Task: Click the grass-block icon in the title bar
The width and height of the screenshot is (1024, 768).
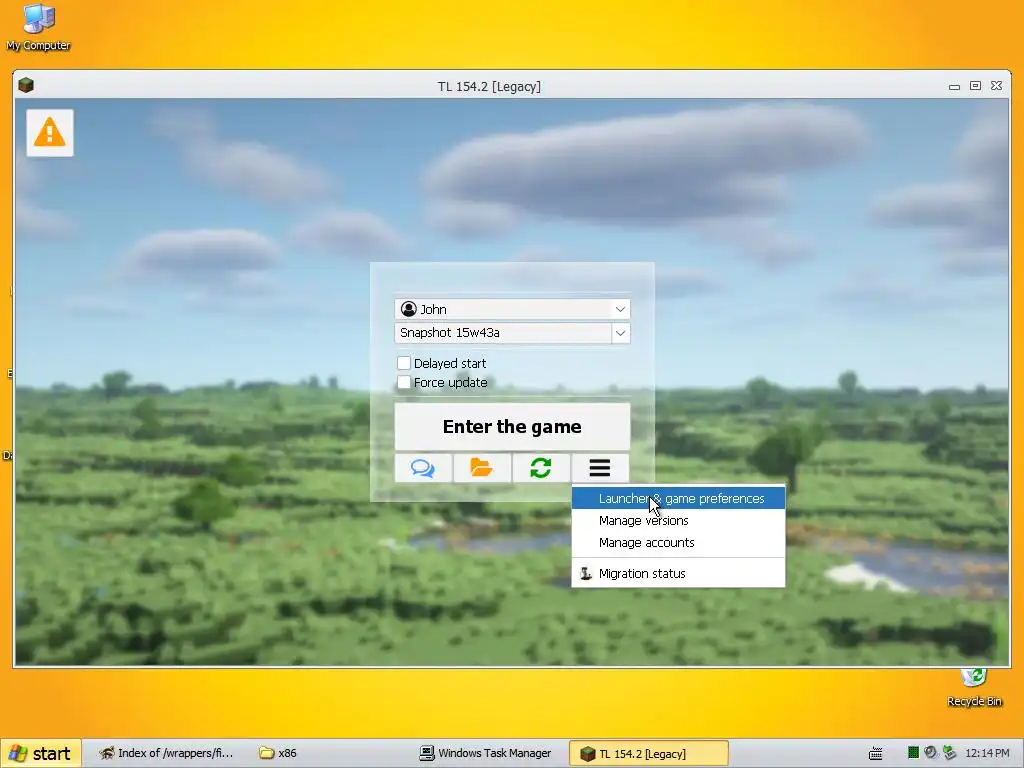Action: tap(26, 86)
